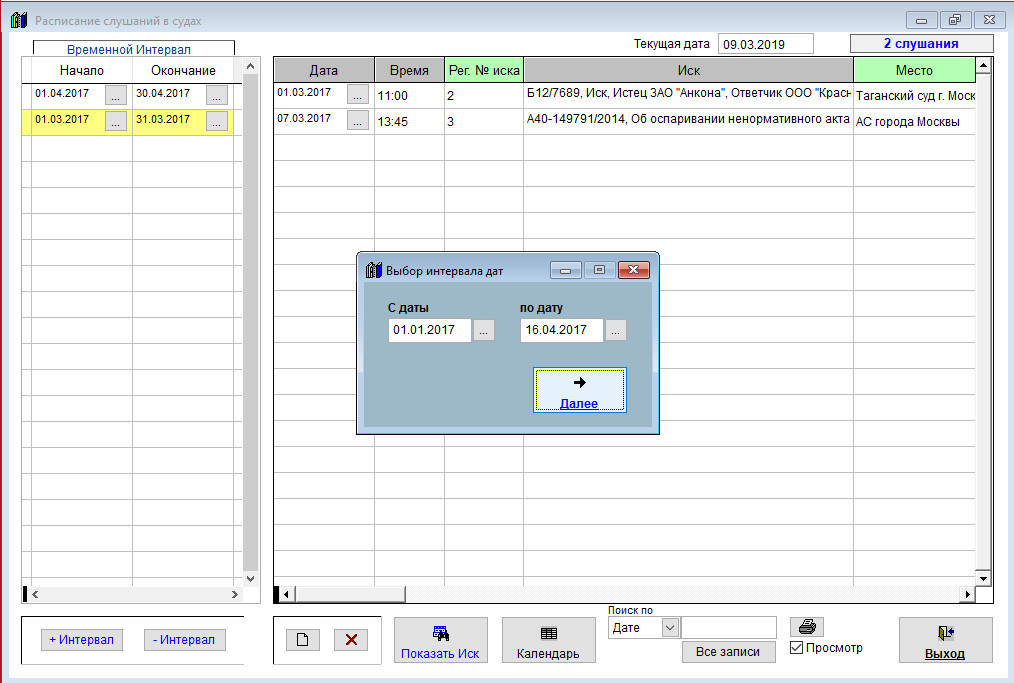
Task: Open date picker for С даты field
Action: coord(484,331)
